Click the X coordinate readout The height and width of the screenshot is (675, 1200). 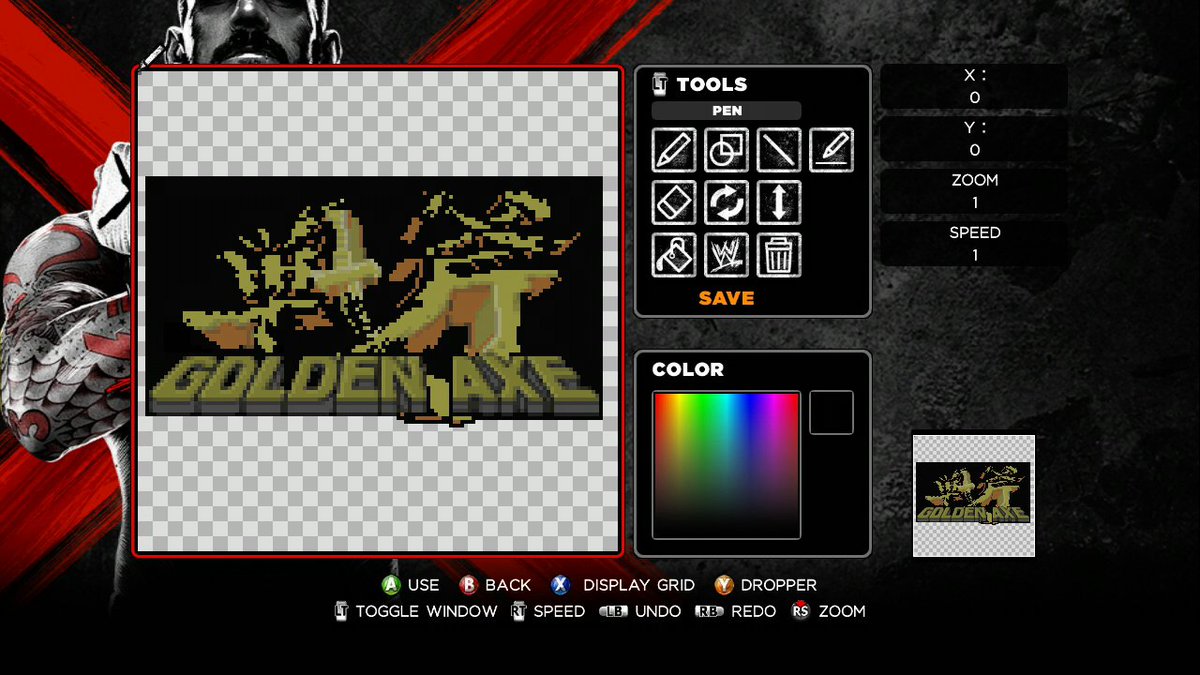(x=974, y=87)
